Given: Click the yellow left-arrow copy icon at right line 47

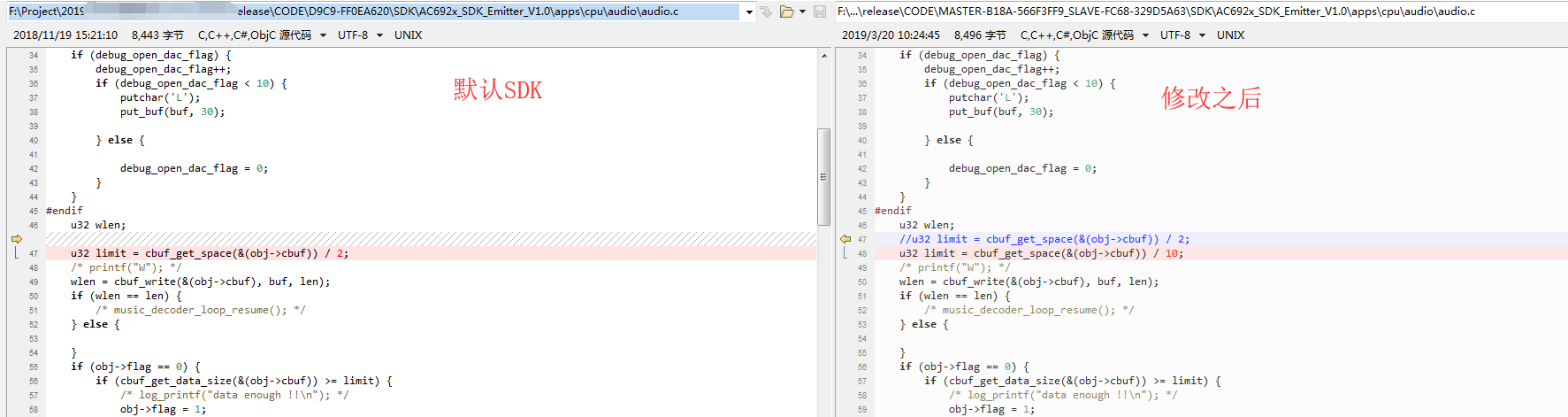Looking at the screenshot, I should pyautogui.click(x=845, y=239).
